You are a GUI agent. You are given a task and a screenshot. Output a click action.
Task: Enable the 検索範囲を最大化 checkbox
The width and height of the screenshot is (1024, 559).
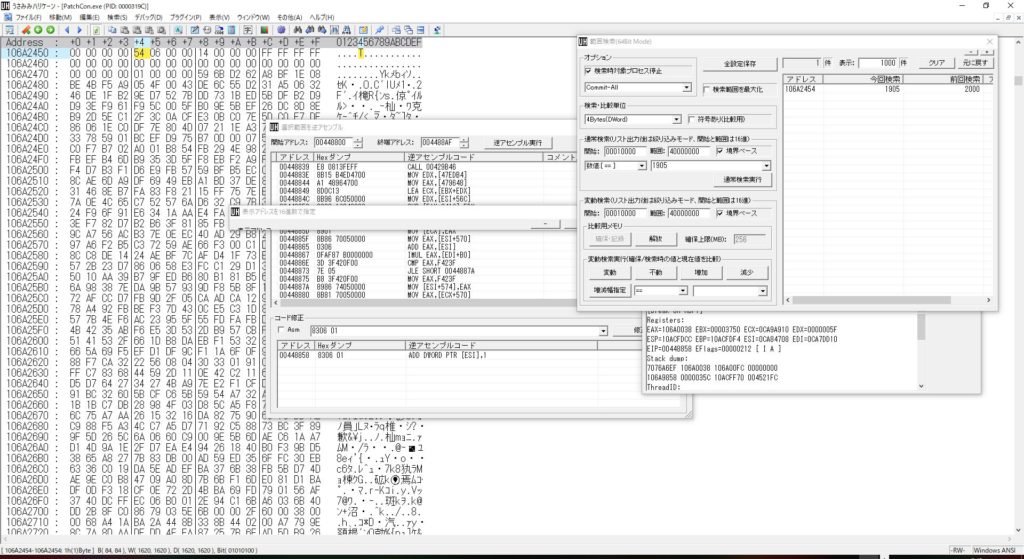pos(707,89)
